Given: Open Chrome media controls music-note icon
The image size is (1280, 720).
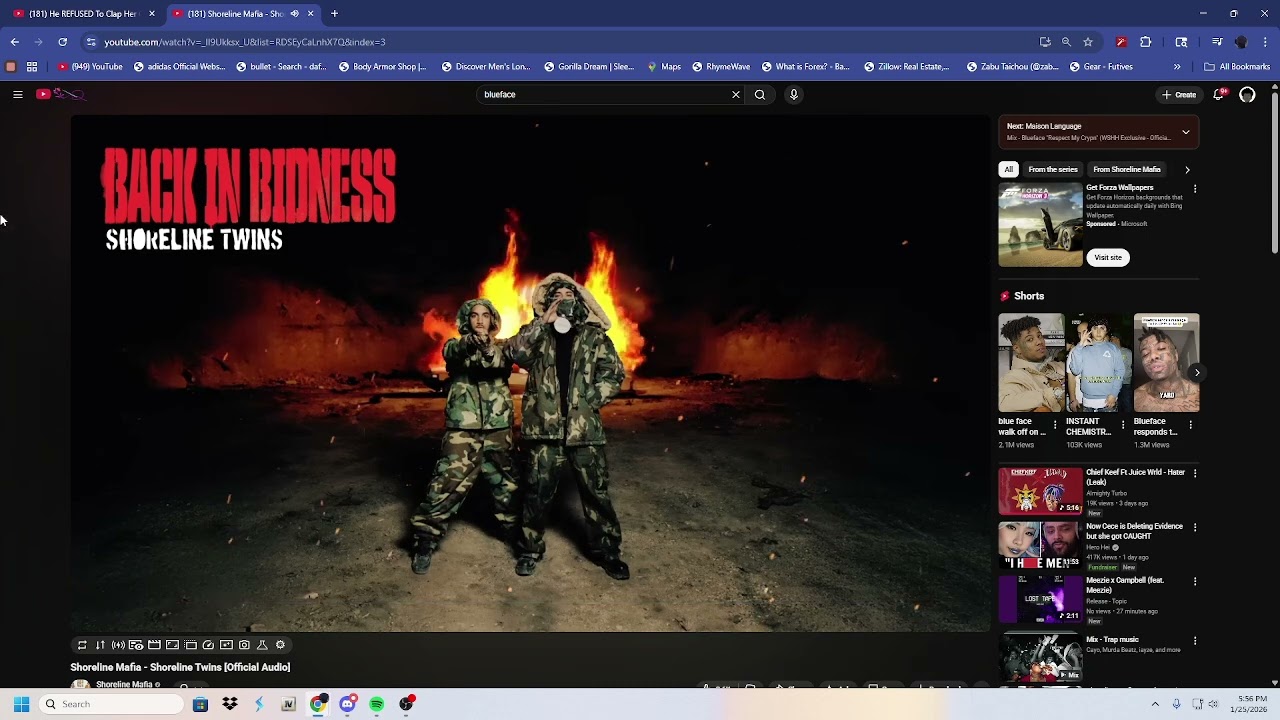Looking at the screenshot, I should pyautogui.click(x=1217, y=42).
